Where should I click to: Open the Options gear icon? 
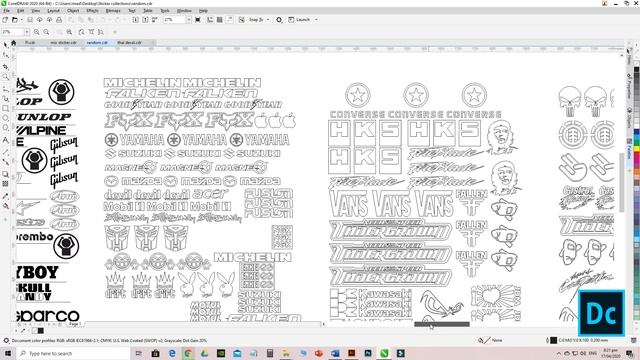[279, 20]
